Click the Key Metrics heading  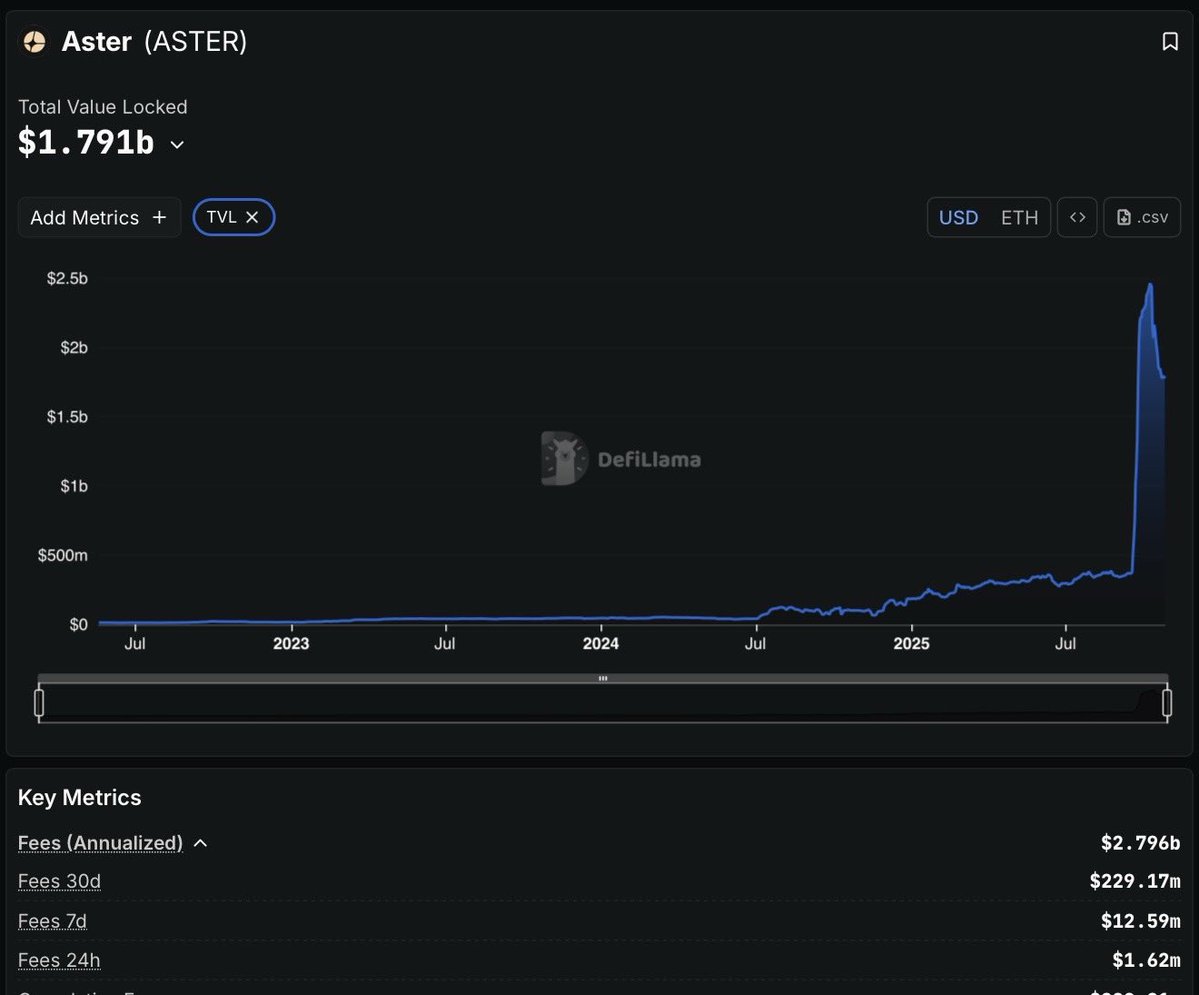[x=80, y=798]
